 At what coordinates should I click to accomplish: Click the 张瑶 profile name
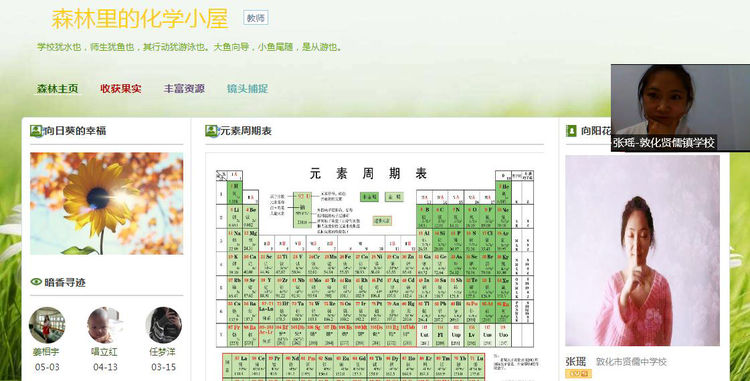point(576,361)
